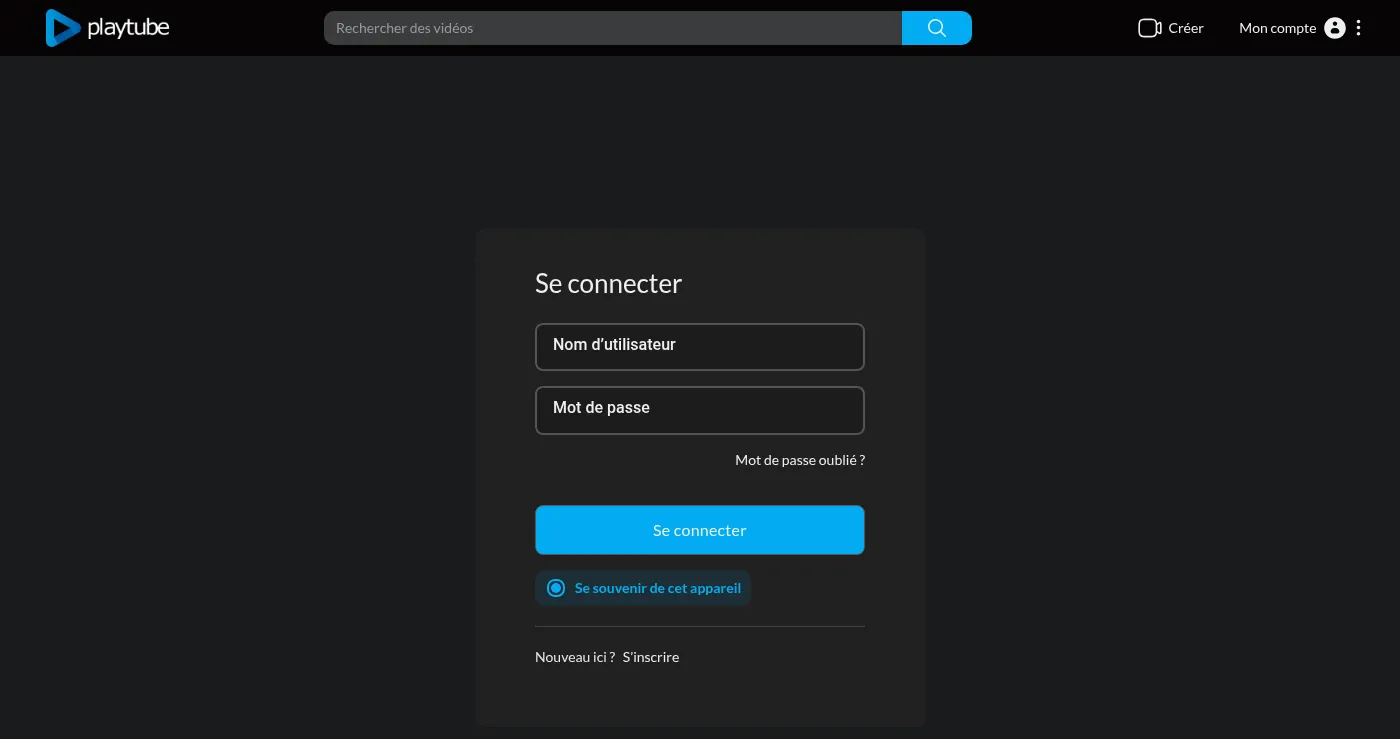Click the Mot de passe field
Image resolution: width=1400 pixels, height=739 pixels.
700,410
